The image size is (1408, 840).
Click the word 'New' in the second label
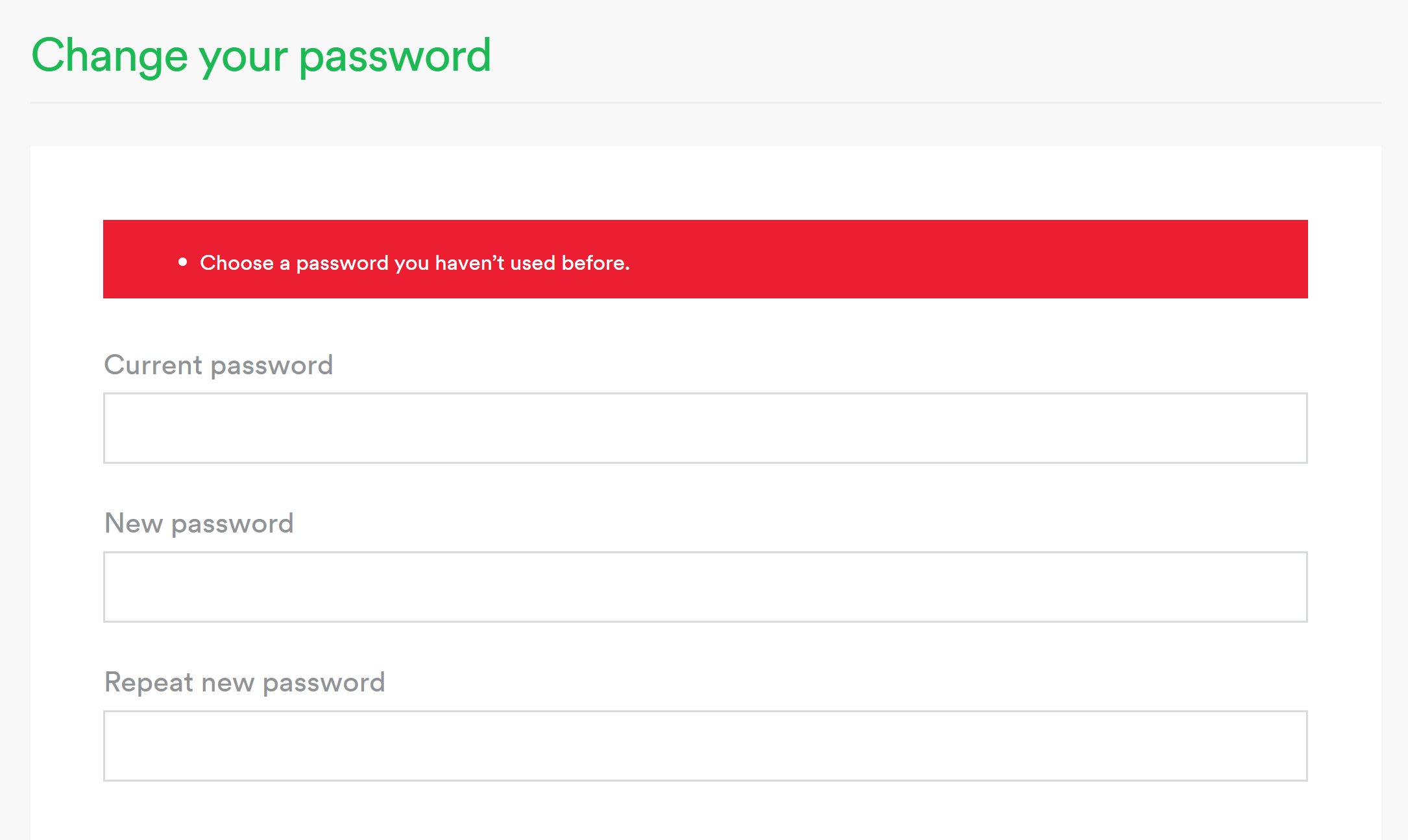[134, 523]
